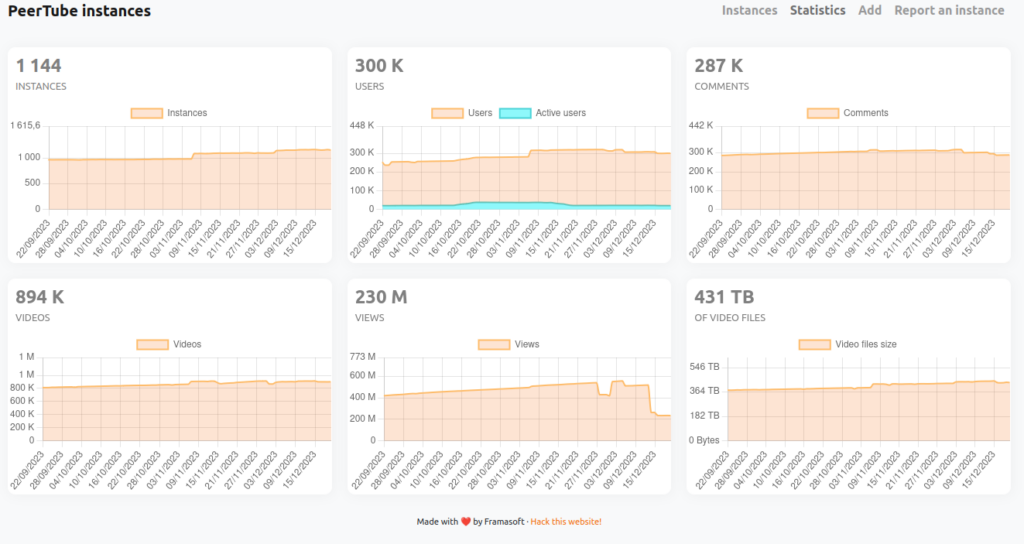
Task: Toggle the Instances legend color swatch
Action: 147,113
